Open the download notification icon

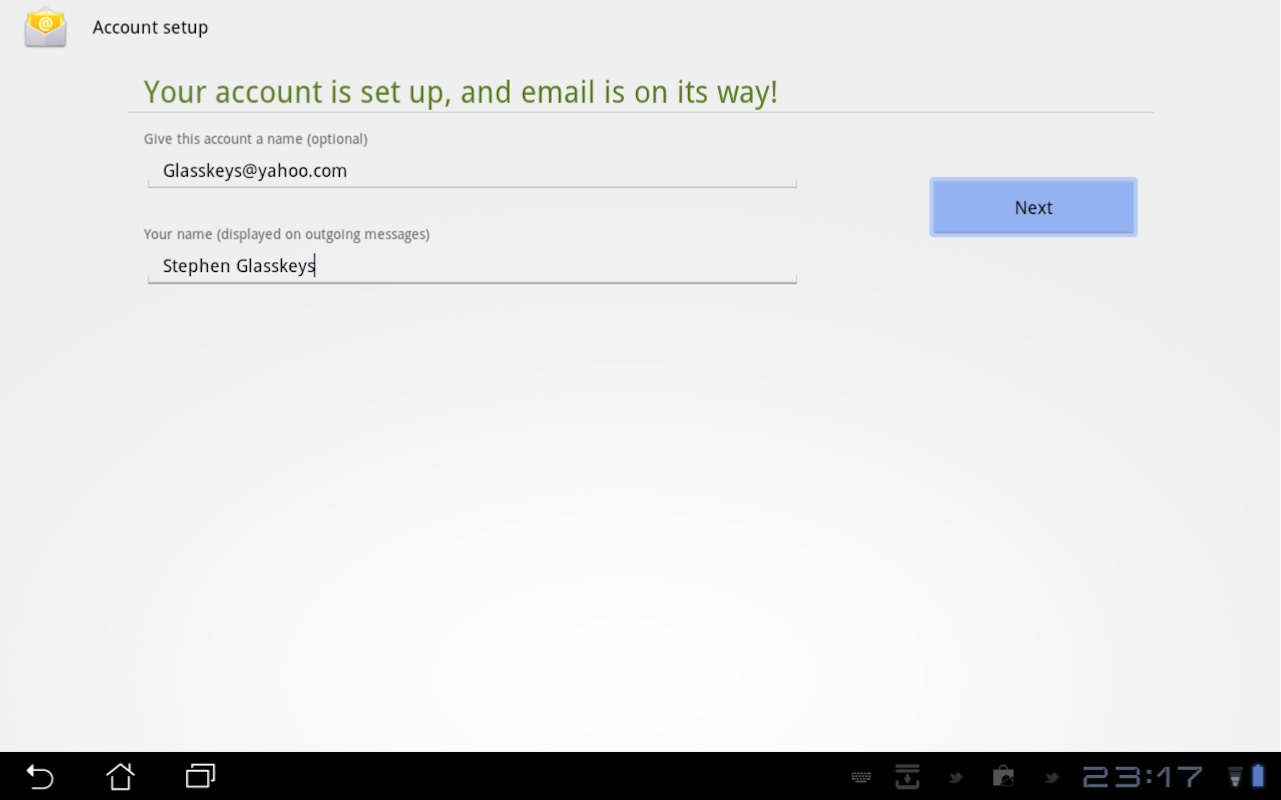(x=907, y=777)
